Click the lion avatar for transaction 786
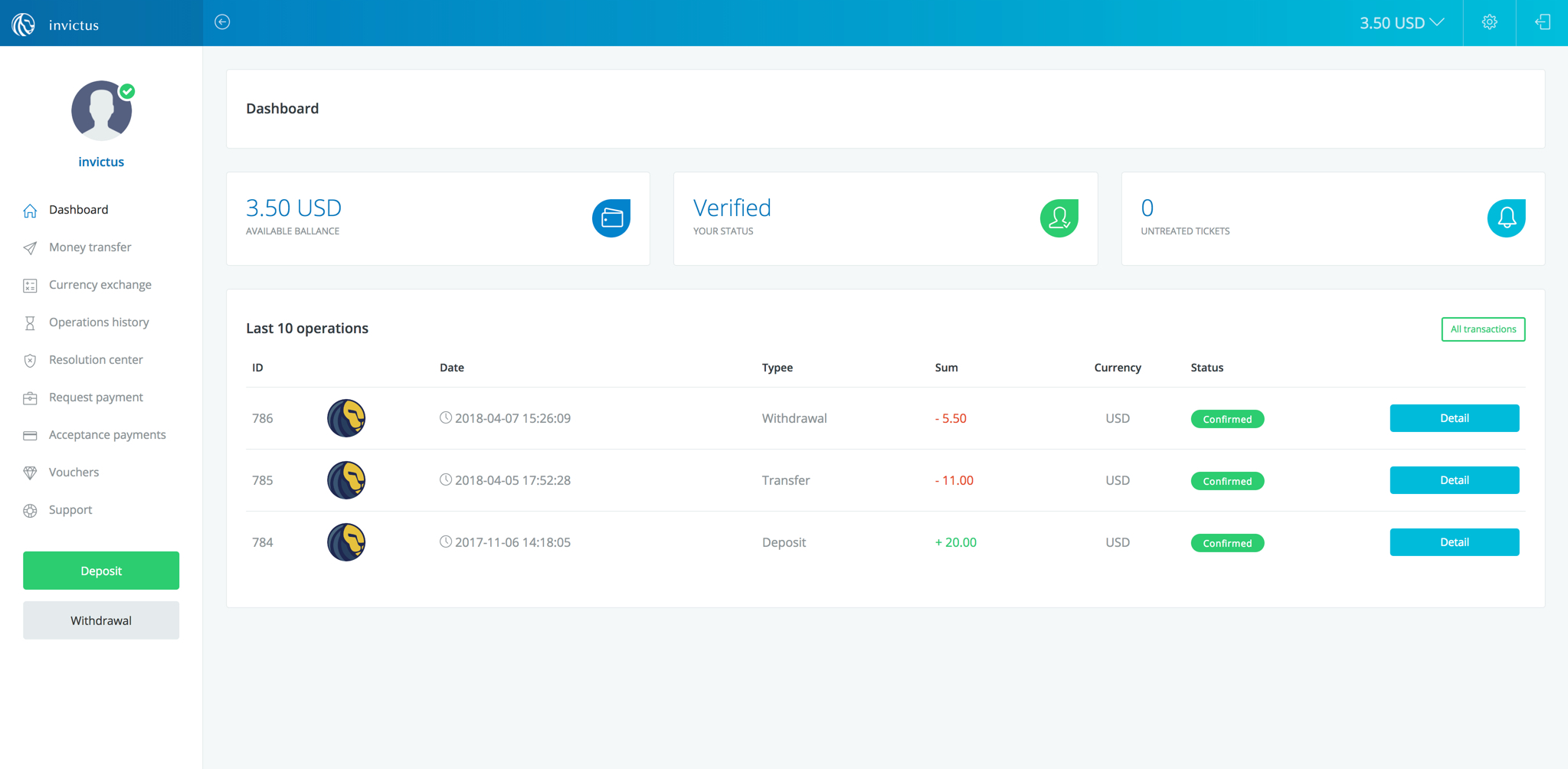The image size is (1568, 769). [x=346, y=418]
